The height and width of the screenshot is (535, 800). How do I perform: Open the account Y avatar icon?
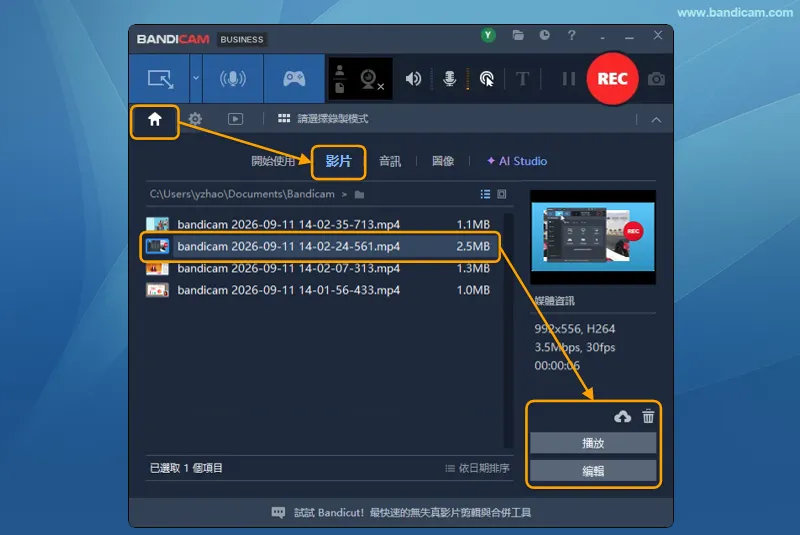488,35
